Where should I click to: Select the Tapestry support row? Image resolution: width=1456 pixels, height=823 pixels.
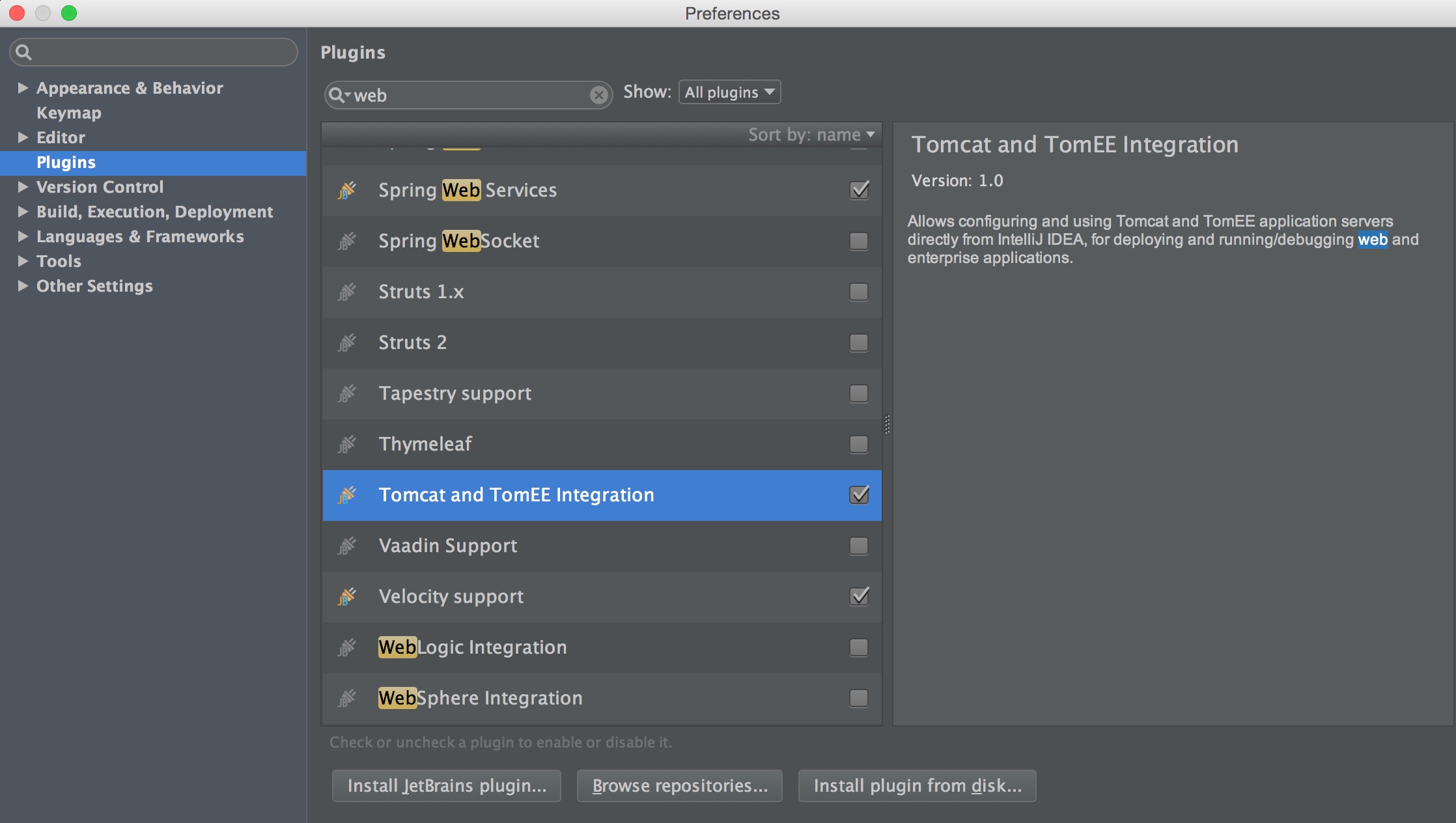(602, 393)
